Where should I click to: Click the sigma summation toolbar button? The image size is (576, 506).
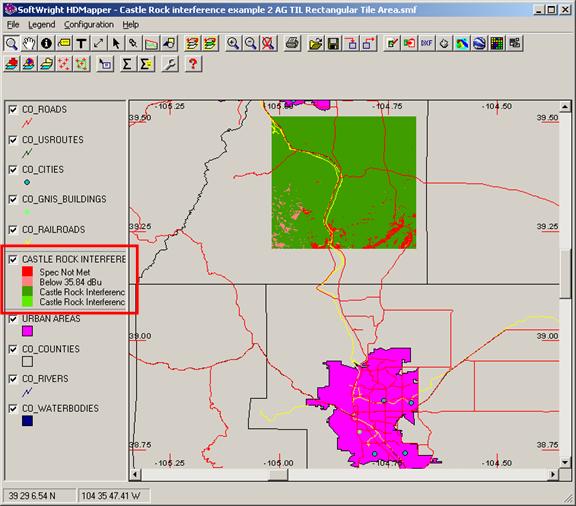click(x=127, y=64)
